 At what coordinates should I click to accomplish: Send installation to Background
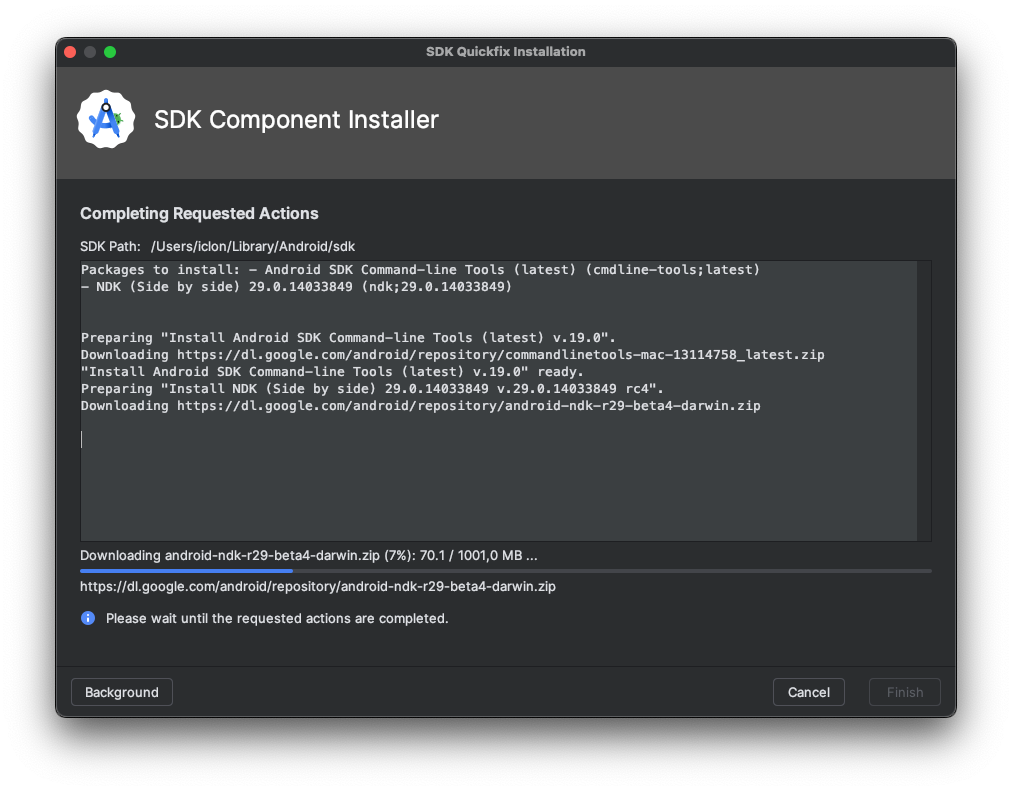click(122, 692)
